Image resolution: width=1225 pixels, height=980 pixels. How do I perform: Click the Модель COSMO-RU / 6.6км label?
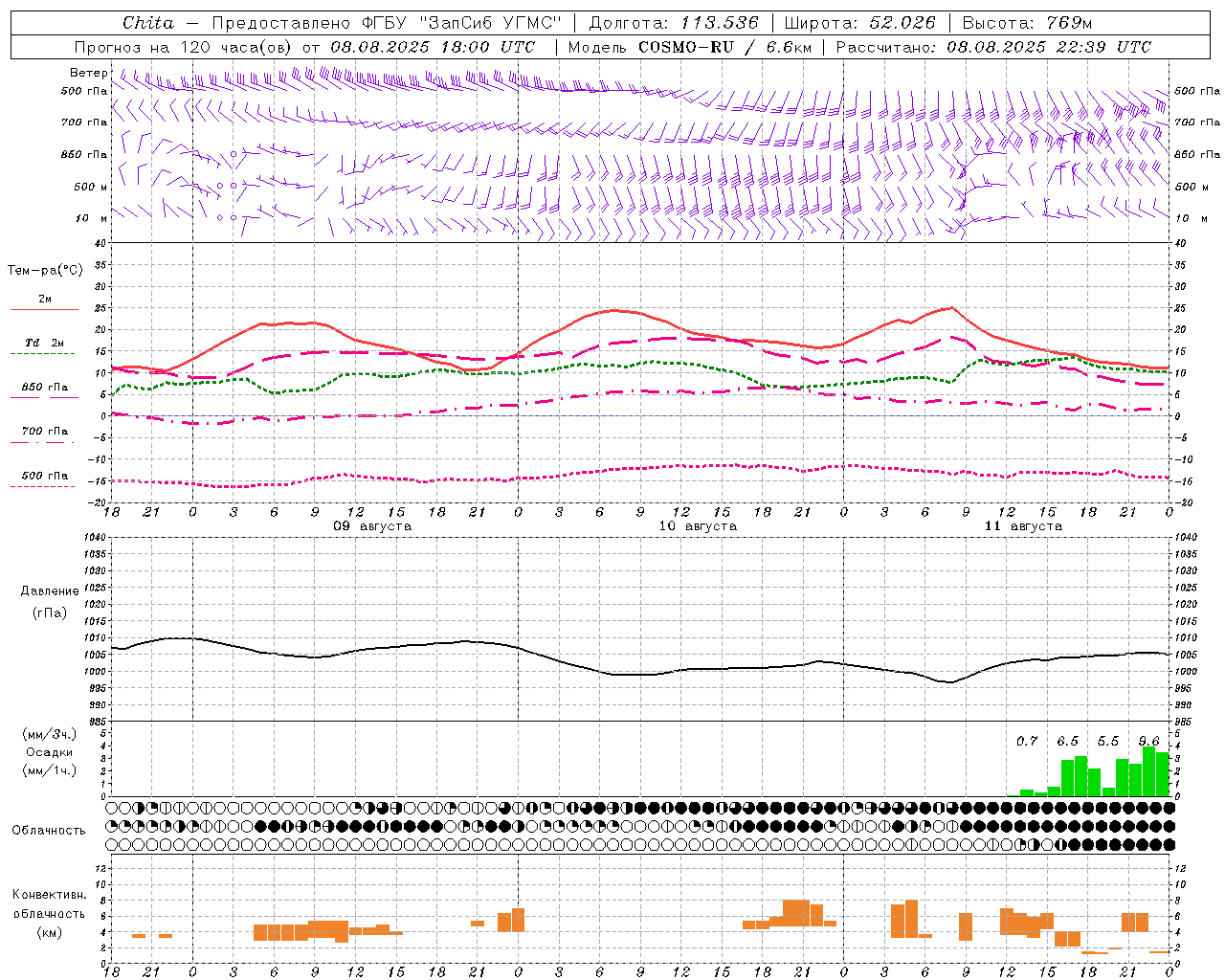[x=690, y=46]
